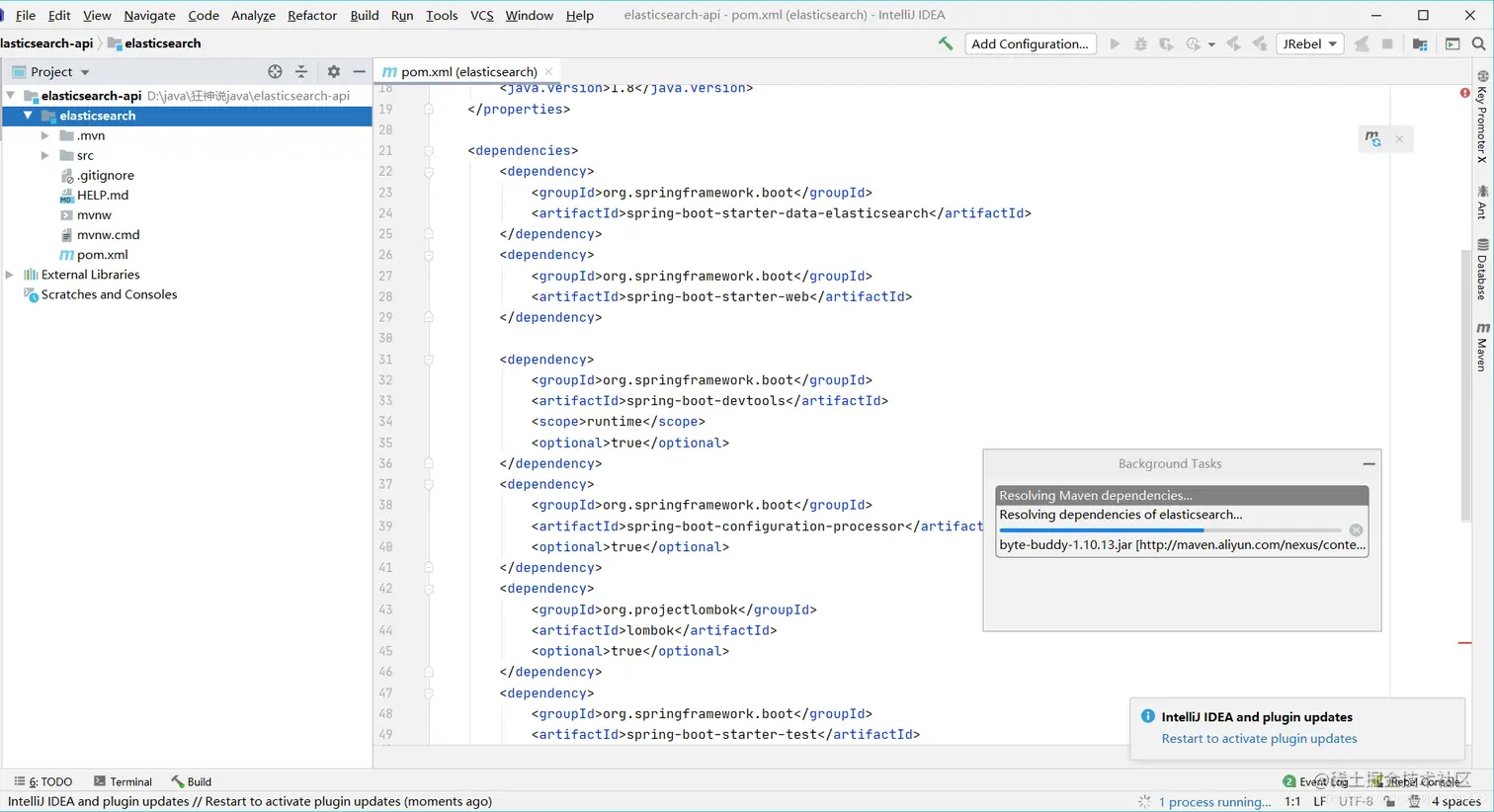Click the Run with Coverage icon
The height and width of the screenshot is (812, 1494).
(x=1166, y=43)
